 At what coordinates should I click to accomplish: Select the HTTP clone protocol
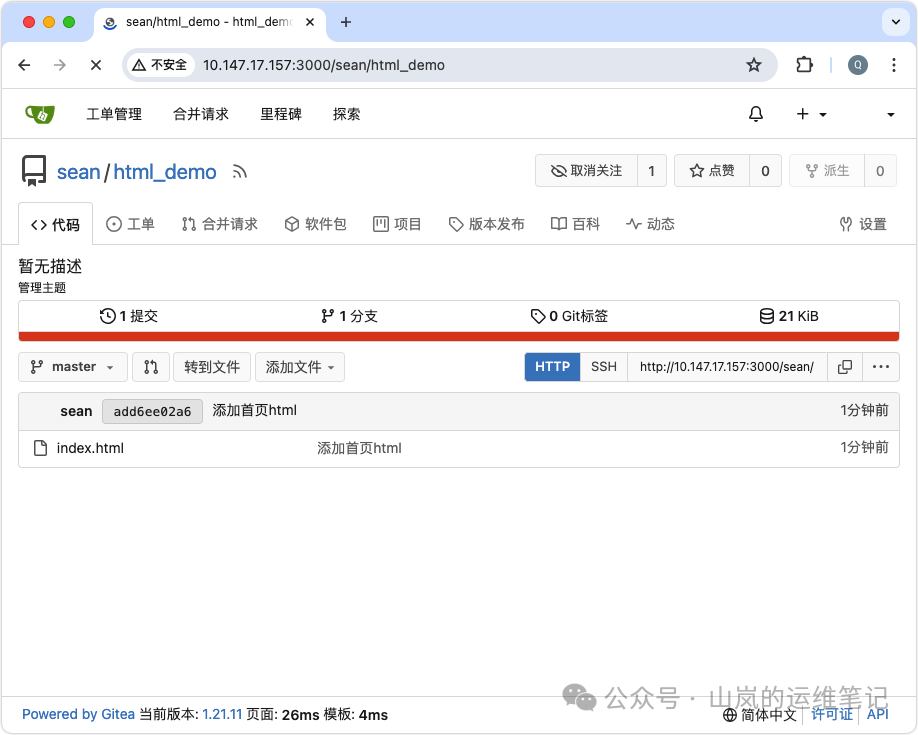pyautogui.click(x=552, y=367)
